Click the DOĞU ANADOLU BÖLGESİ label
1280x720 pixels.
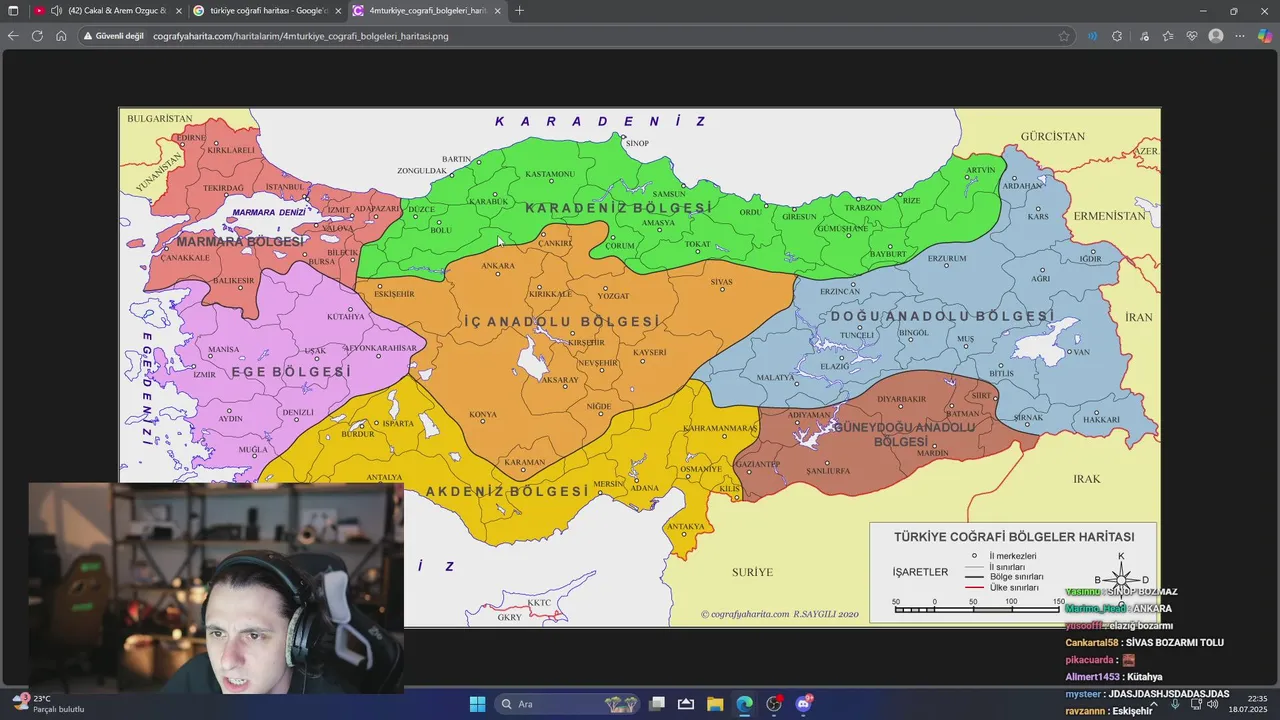[x=943, y=316]
